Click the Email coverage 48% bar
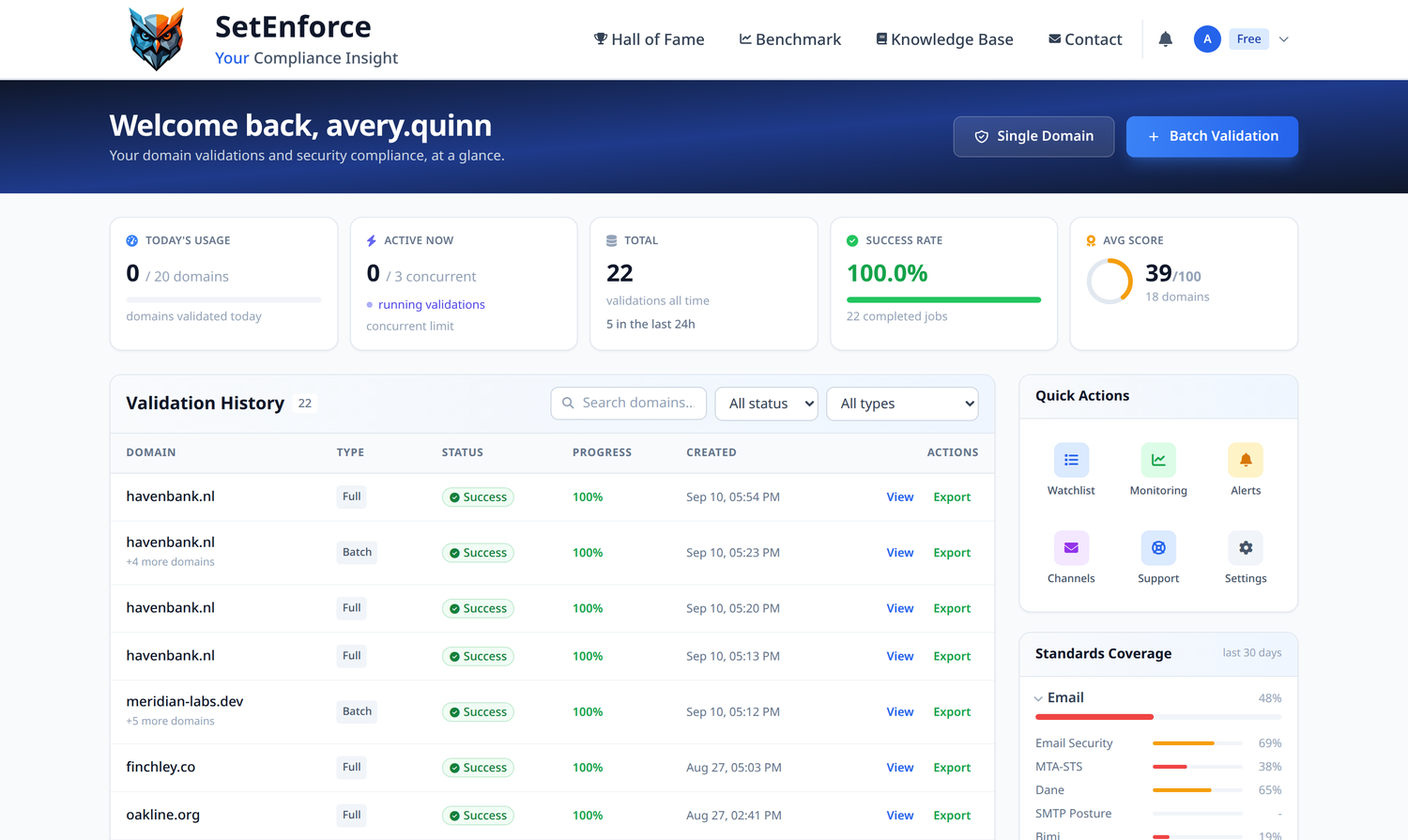 [x=1158, y=717]
